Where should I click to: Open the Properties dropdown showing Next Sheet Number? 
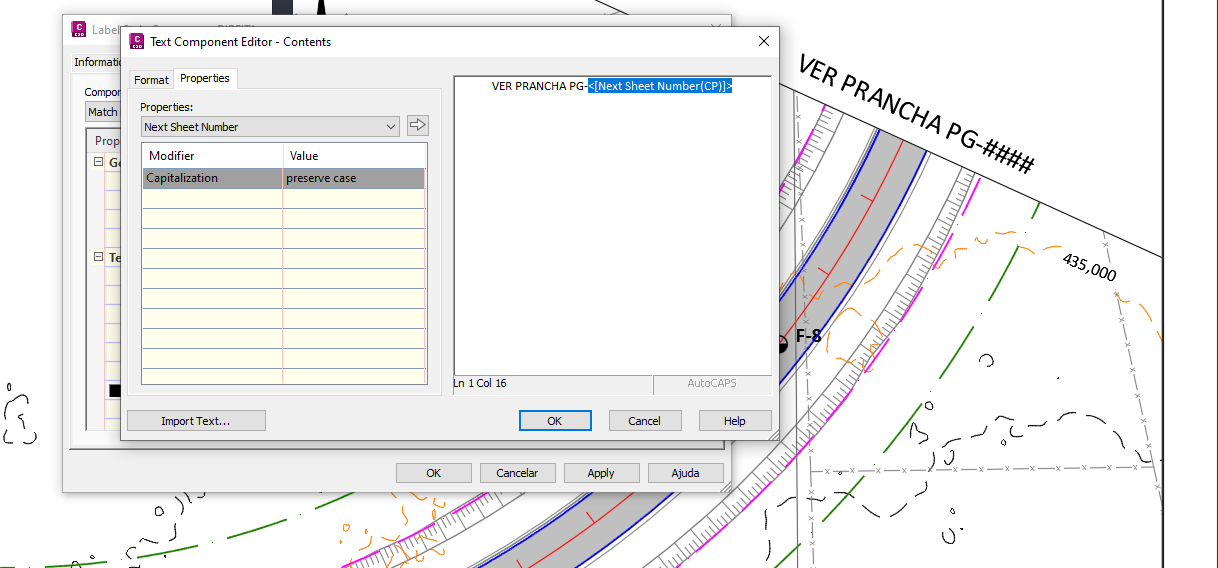pyautogui.click(x=270, y=127)
